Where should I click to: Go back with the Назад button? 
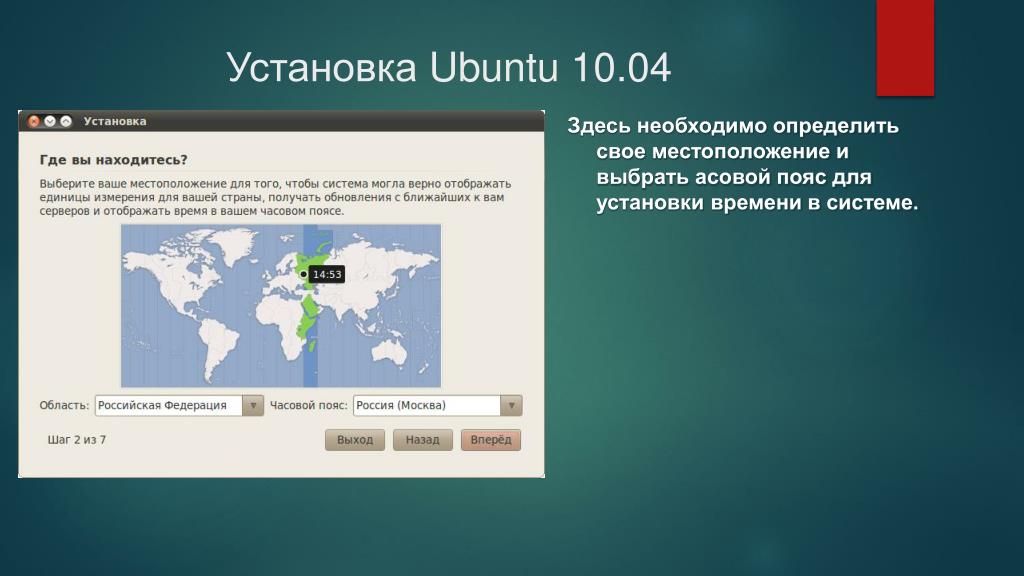pos(423,440)
